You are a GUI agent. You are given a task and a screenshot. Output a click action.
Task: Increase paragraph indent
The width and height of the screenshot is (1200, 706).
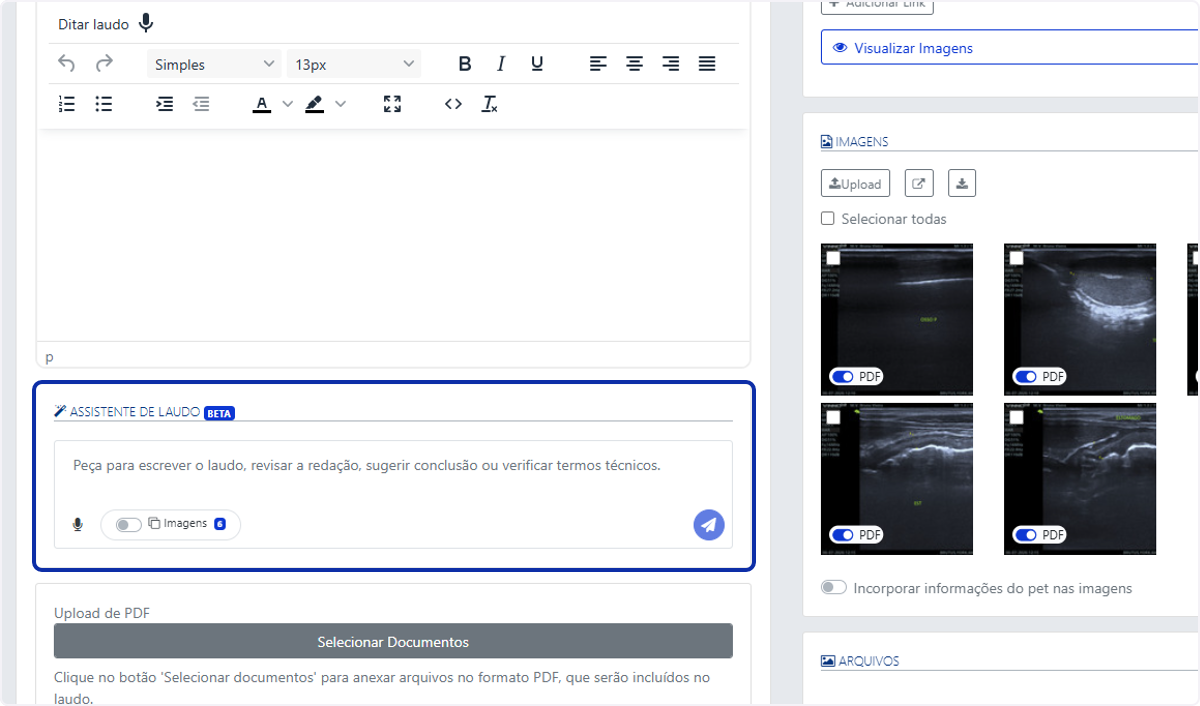(165, 103)
